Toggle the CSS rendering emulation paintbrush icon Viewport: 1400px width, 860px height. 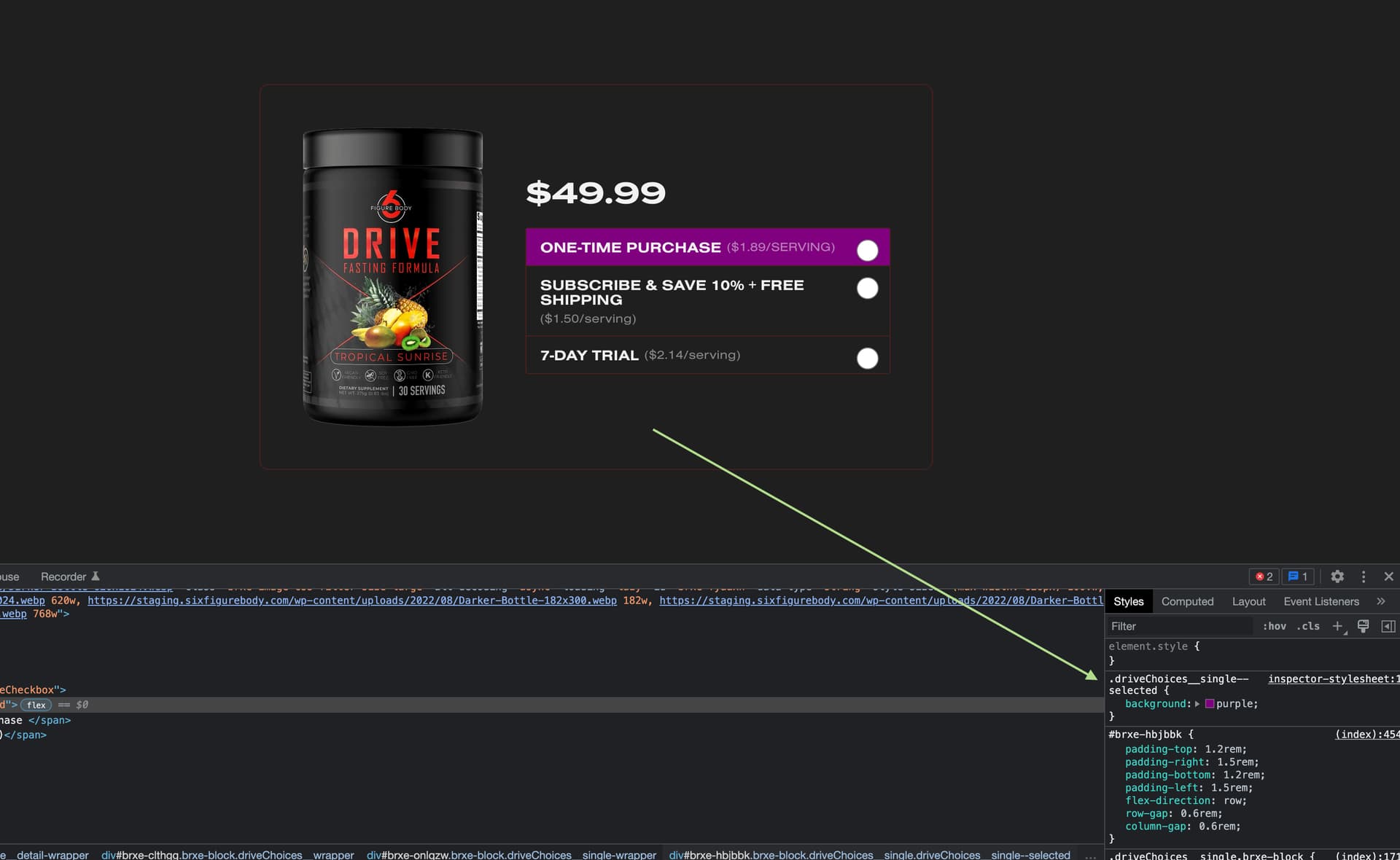click(1363, 626)
